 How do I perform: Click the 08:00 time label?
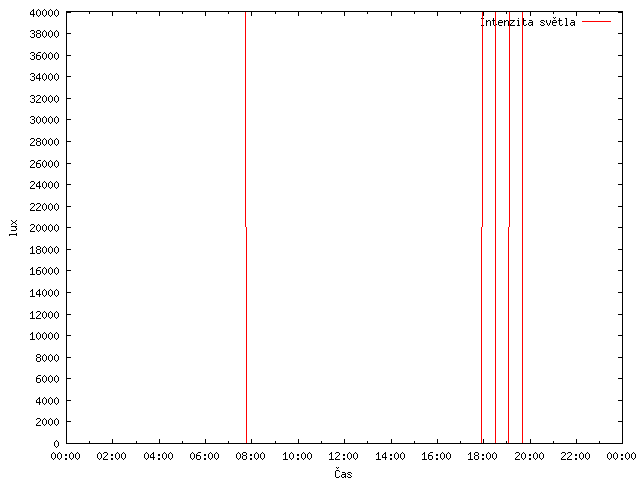click(x=251, y=456)
